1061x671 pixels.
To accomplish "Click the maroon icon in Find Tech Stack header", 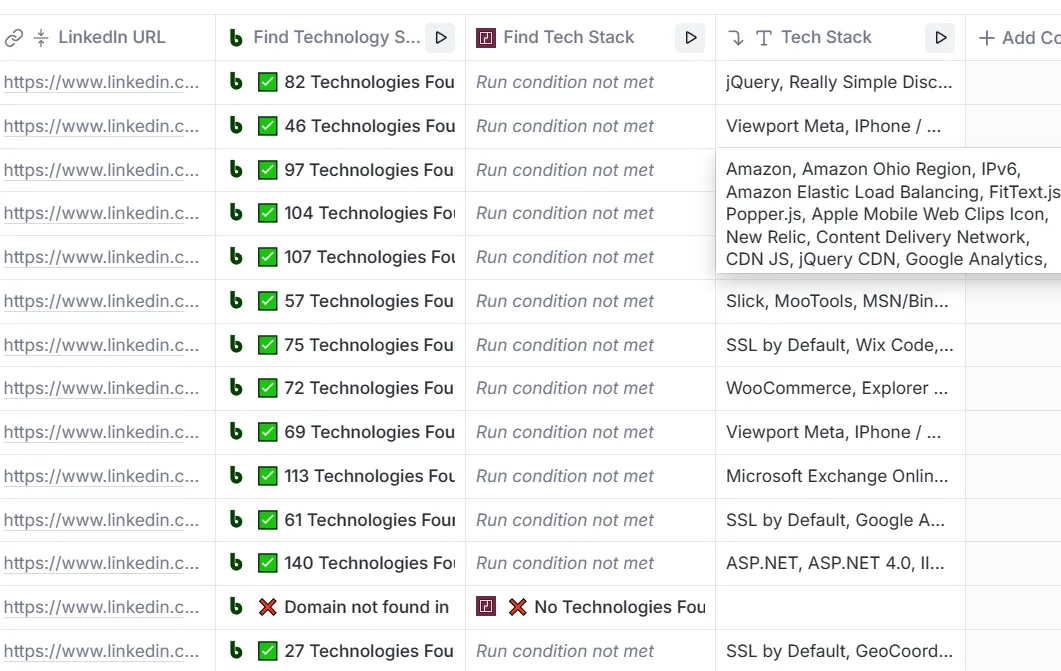I will 486,37.
